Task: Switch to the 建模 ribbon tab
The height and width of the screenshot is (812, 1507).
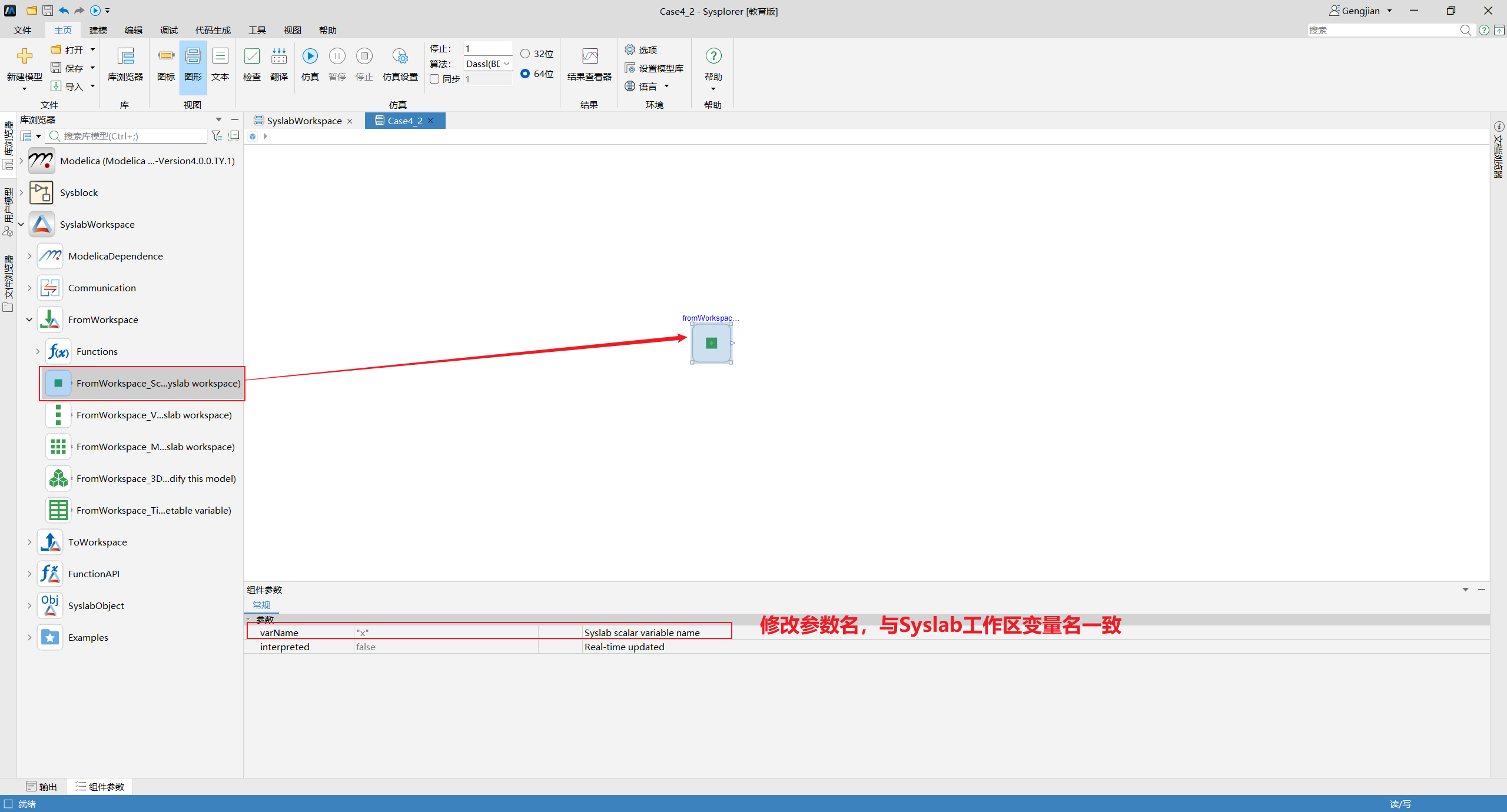Action: click(98, 30)
